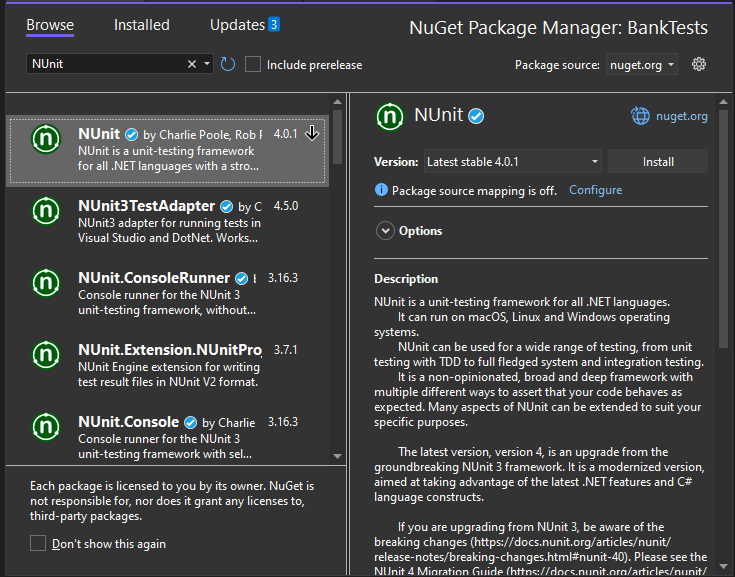Screen dimensions: 735x577
Task: Click the Options label text
Action: coord(420,231)
